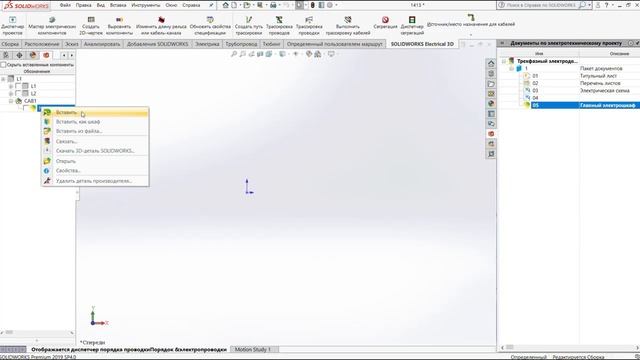The width and height of the screenshot is (640, 360).
Task: Click Трассировка проводки tool
Action: tap(309, 25)
